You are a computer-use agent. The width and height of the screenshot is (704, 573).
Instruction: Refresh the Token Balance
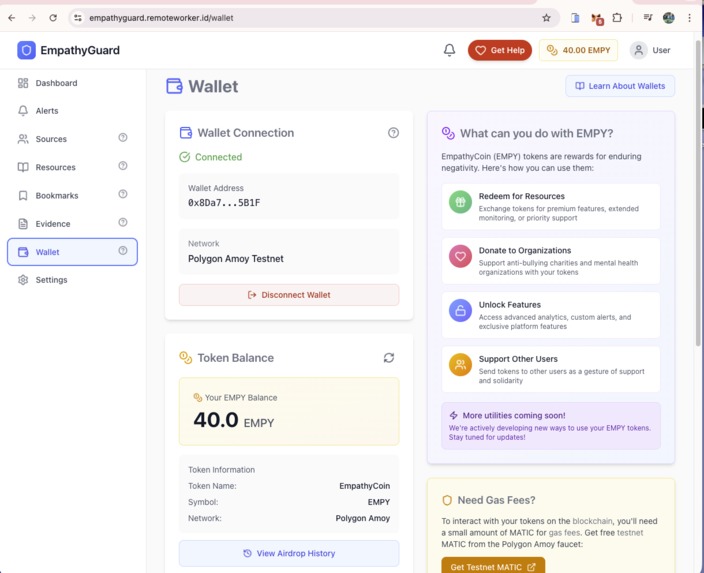[x=389, y=358]
